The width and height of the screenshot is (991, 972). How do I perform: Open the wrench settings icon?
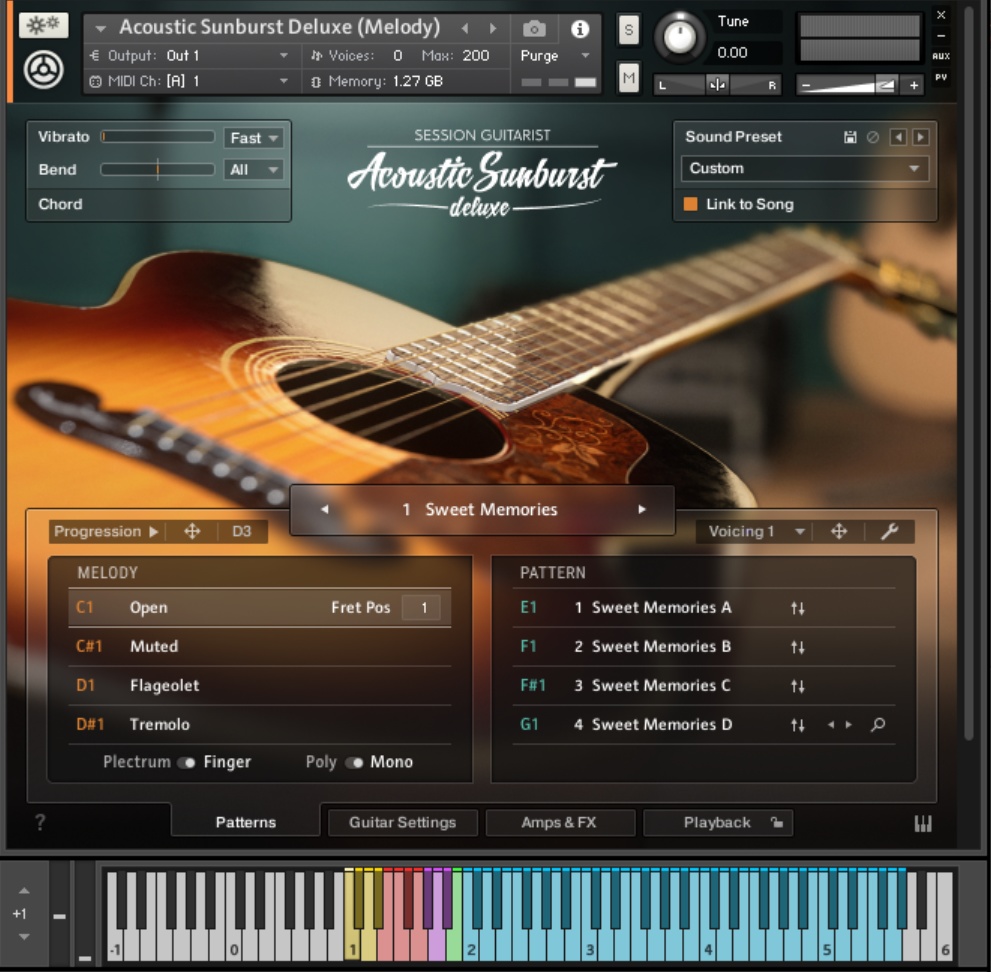[889, 532]
